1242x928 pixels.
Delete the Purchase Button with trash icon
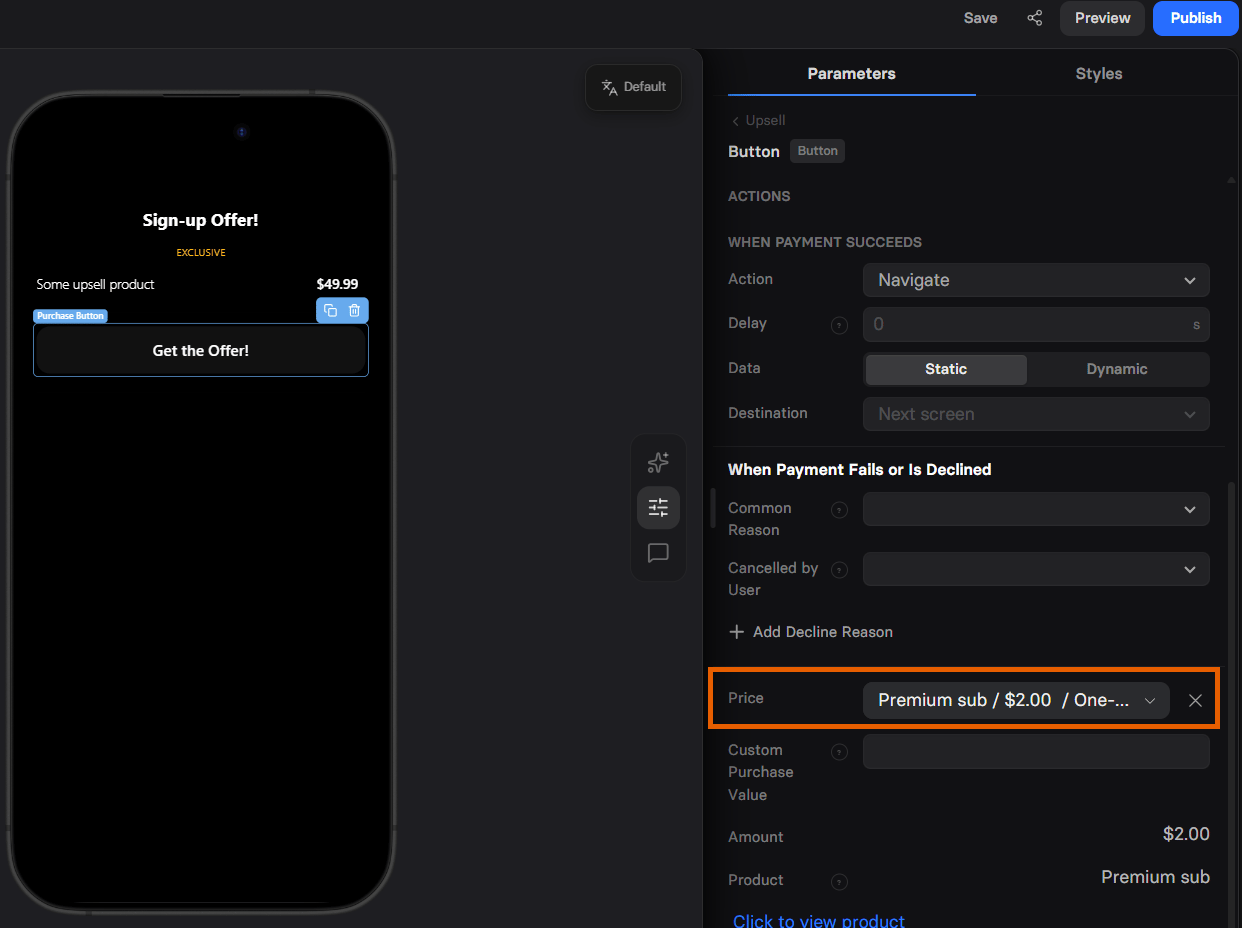(x=354, y=310)
